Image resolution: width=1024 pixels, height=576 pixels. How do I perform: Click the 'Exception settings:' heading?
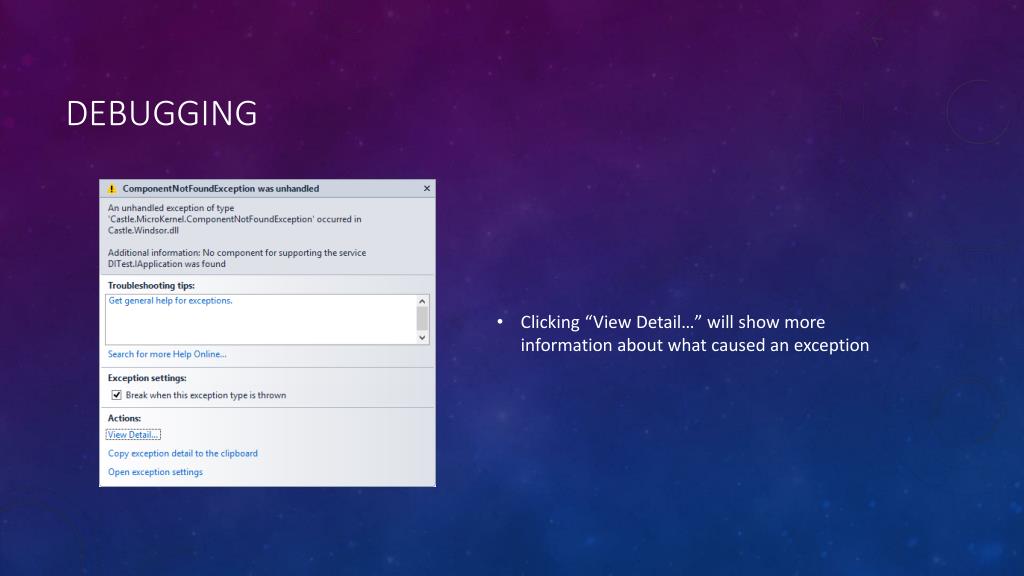tap(147, 377)
